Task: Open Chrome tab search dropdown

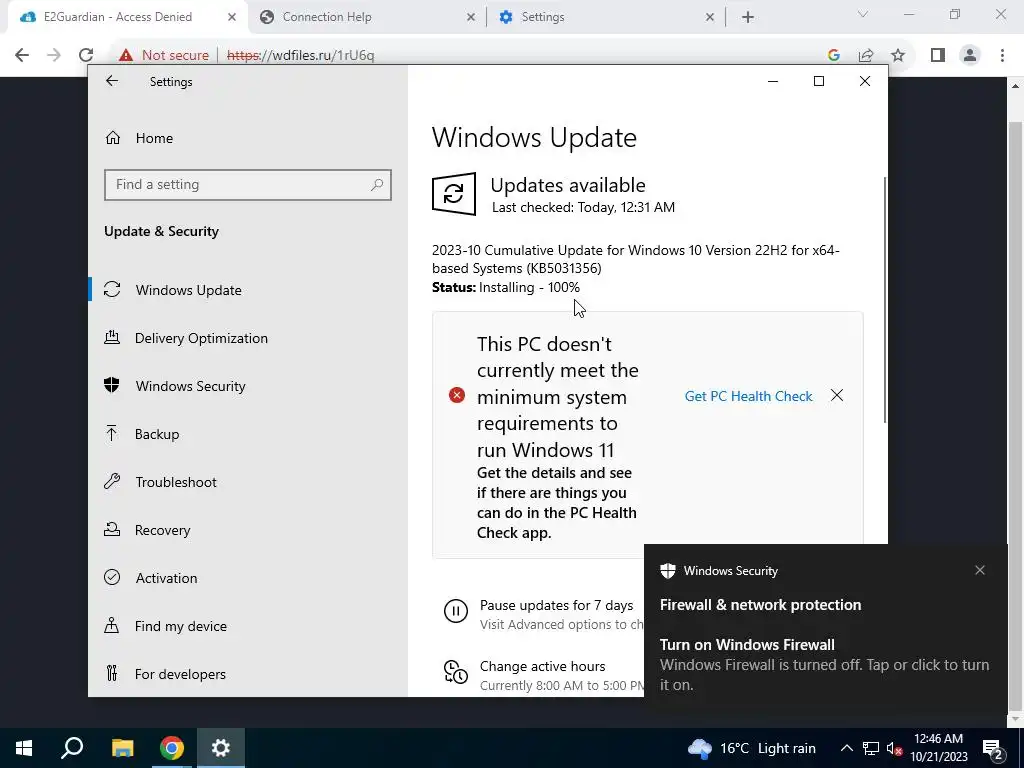Action: tap(863, 14)
